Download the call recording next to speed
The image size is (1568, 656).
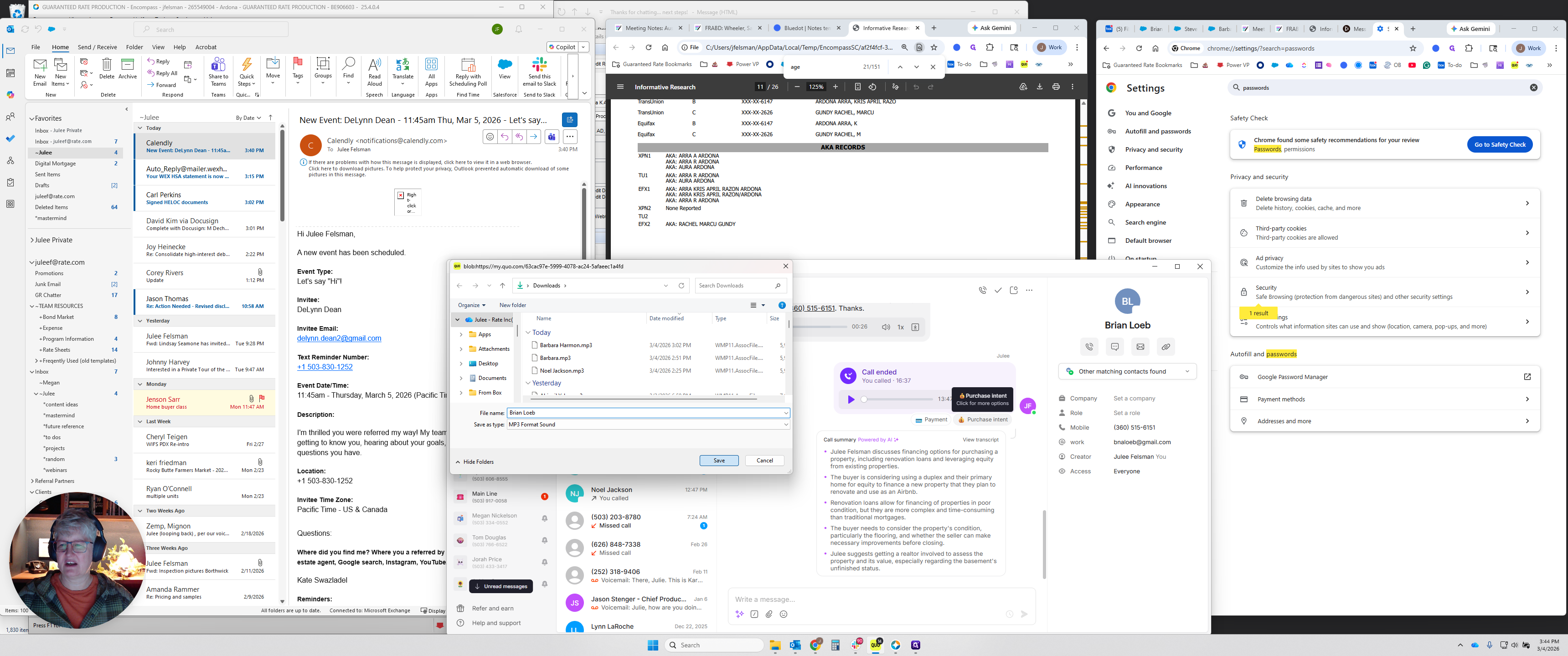(914, 328)
